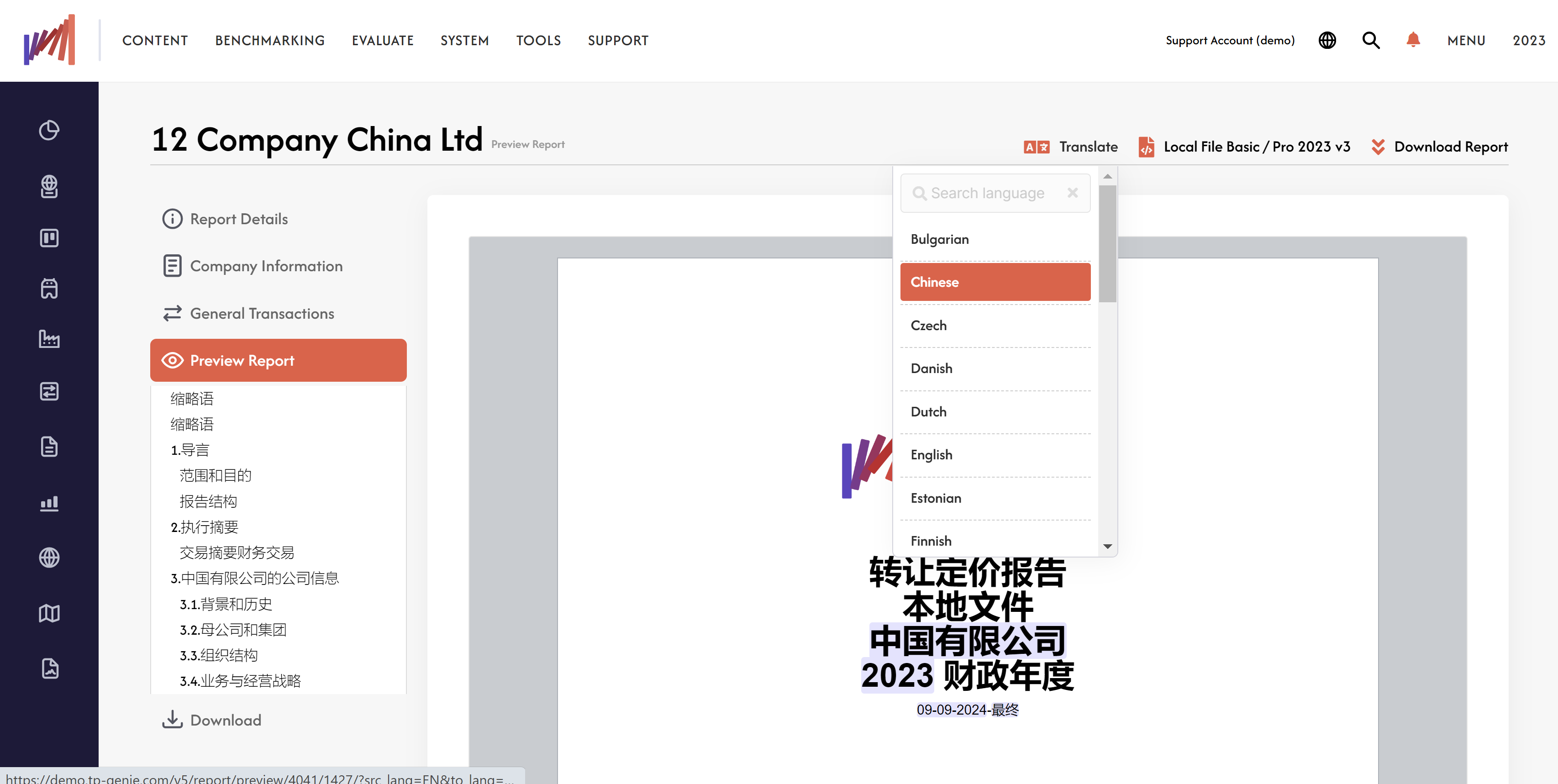This screenshot has width=1558, height=784.
Task: Open Support Account (demo) profile
Action: click(x=1230, y=41)
